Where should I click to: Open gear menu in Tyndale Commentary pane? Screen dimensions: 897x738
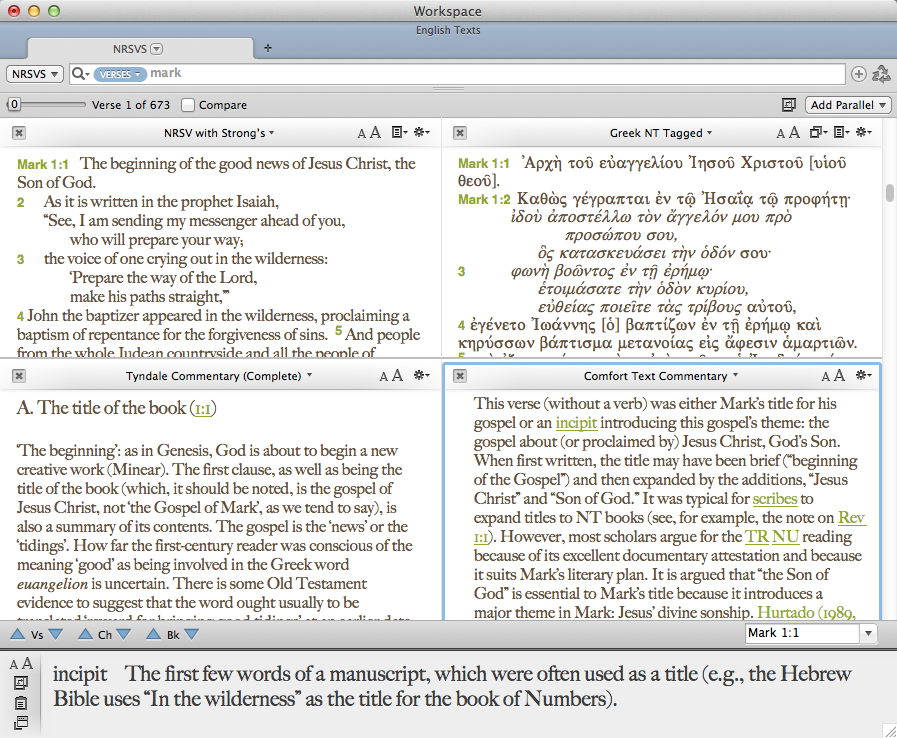pos(422,375)
